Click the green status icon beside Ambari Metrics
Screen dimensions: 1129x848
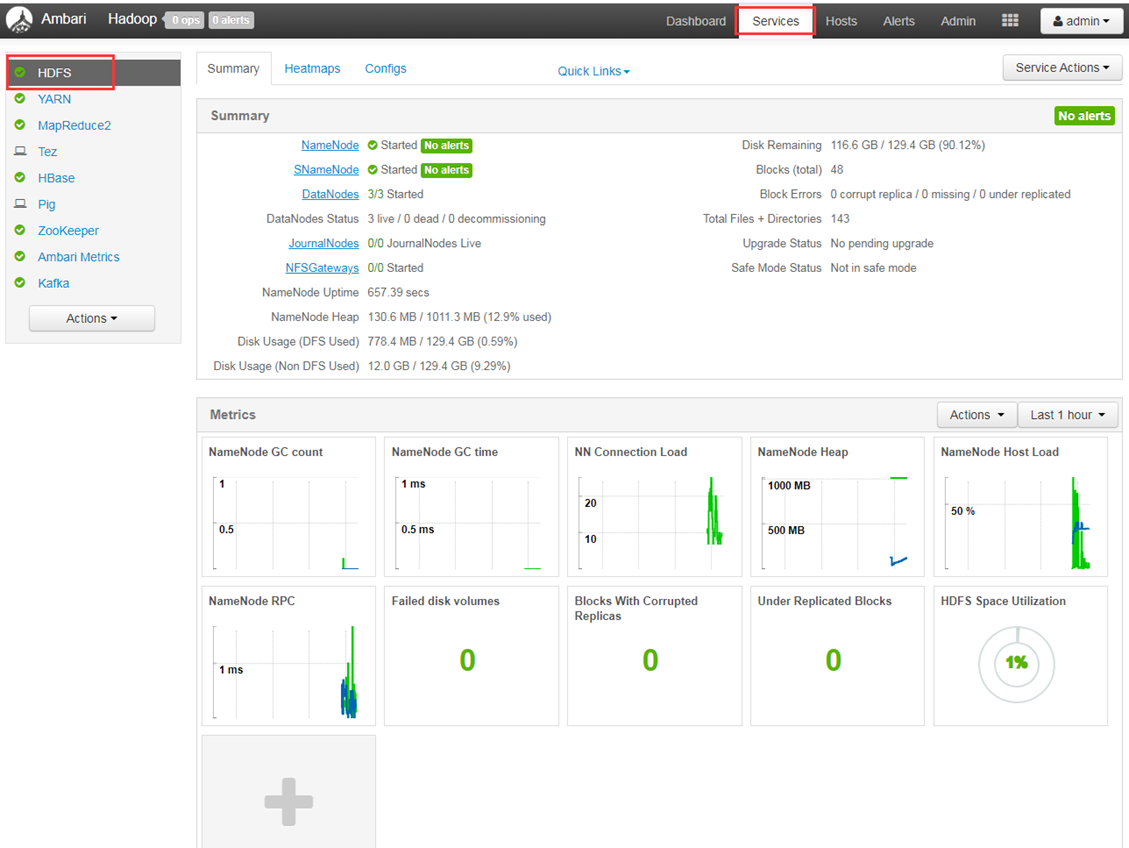click(x=20, y=256)
